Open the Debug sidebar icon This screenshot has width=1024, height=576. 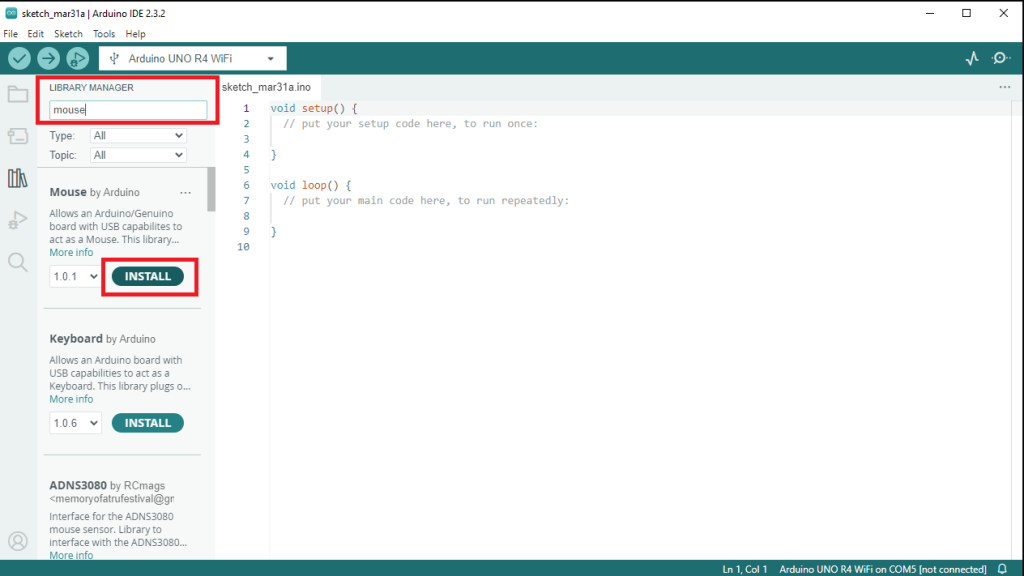pos(18,220)
